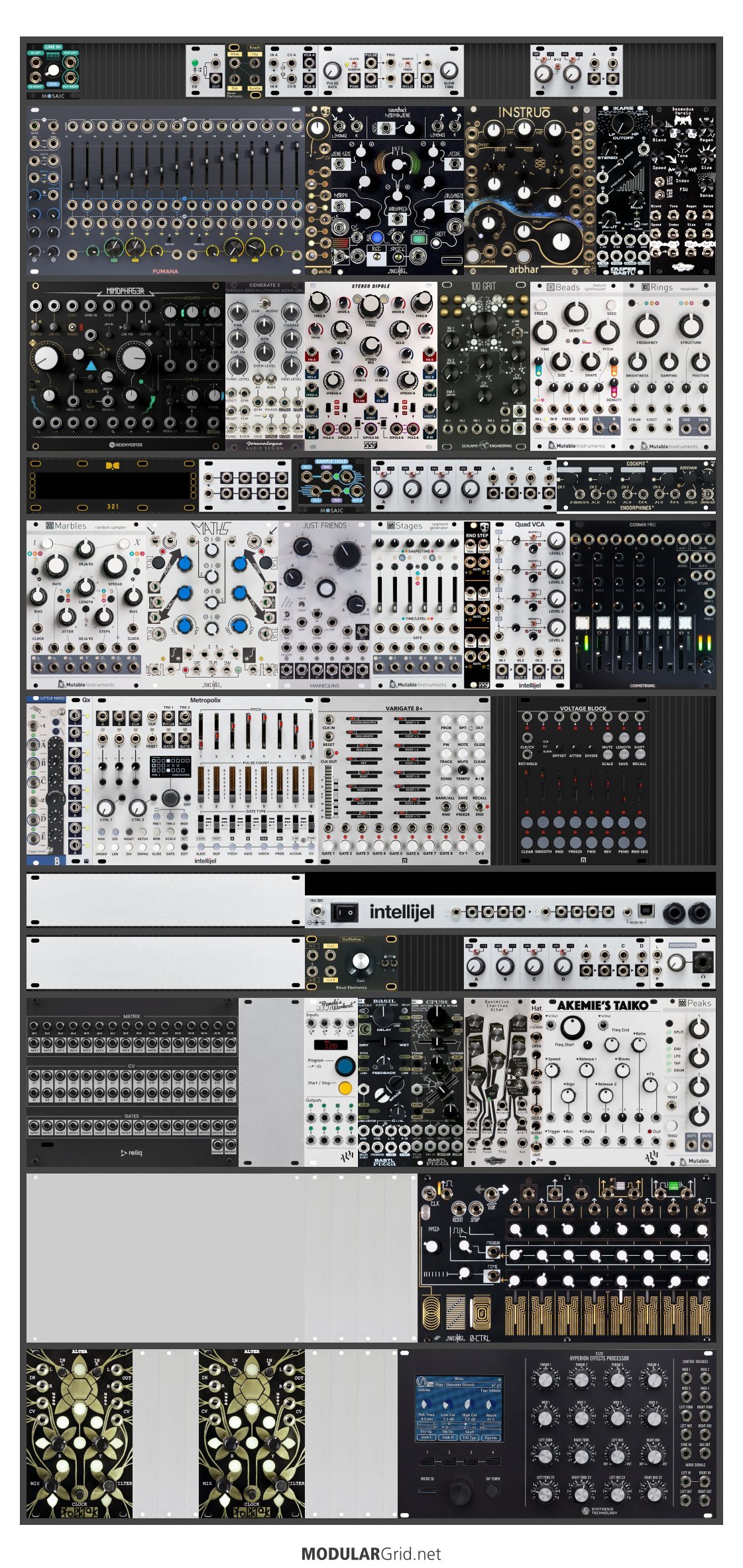Open the MODULARGrid.net link
Viewport: 743px width, 1568px height.
tap(371, 1553)
